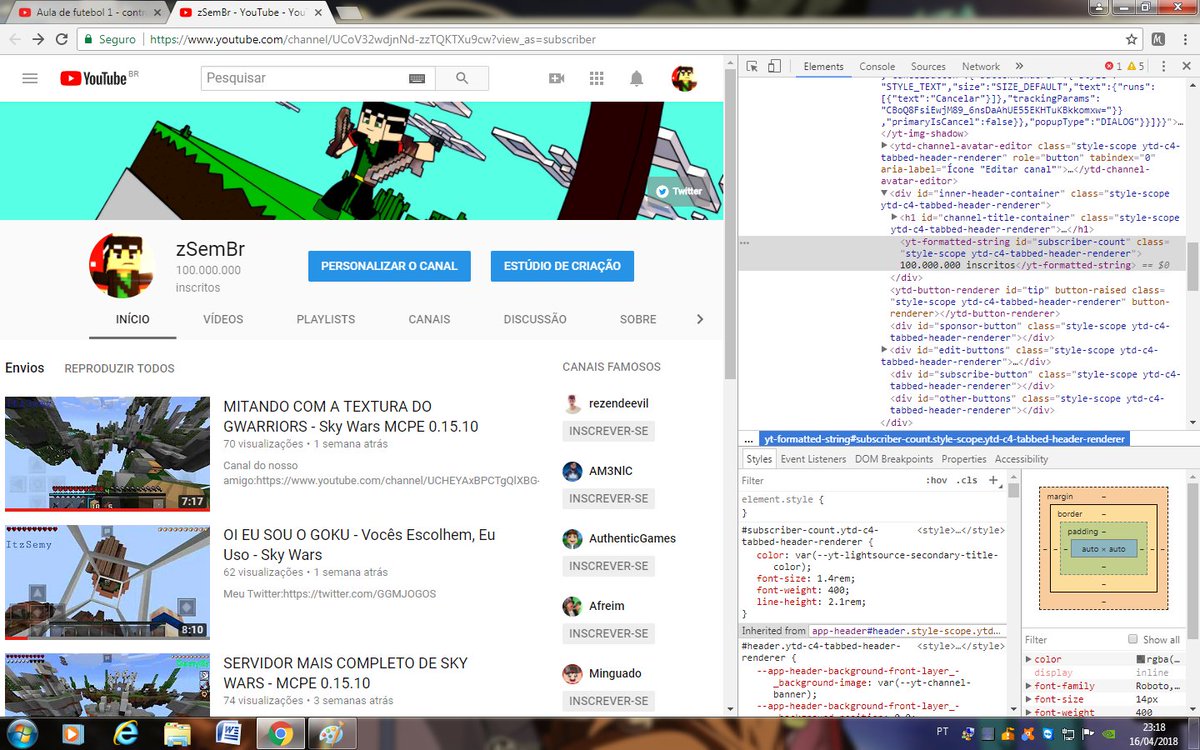Open the on-screen keyboard in the search box
1200x750 pixels.
417,78
